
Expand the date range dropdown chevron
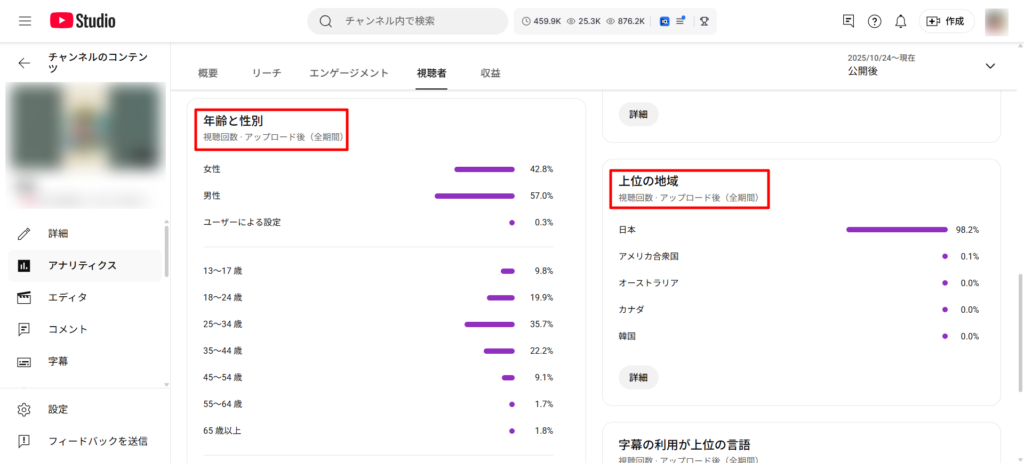[990, 66]
